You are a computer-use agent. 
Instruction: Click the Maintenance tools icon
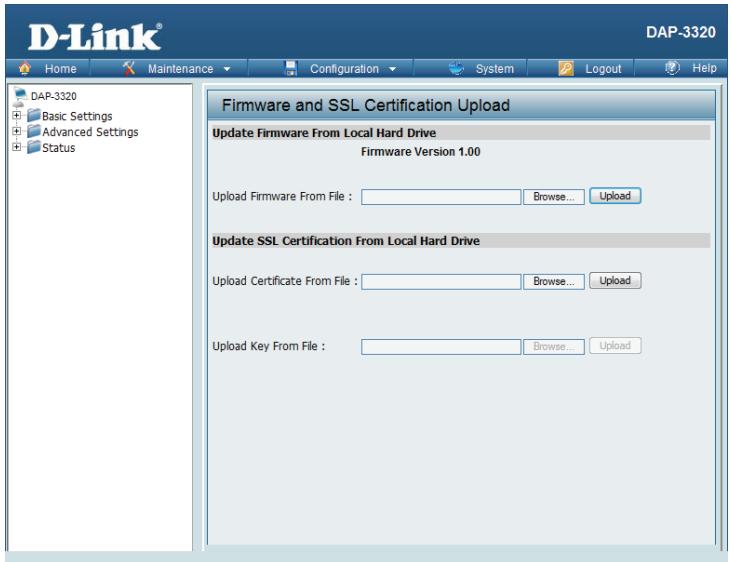pyautogui.click(x=129, y=68)
